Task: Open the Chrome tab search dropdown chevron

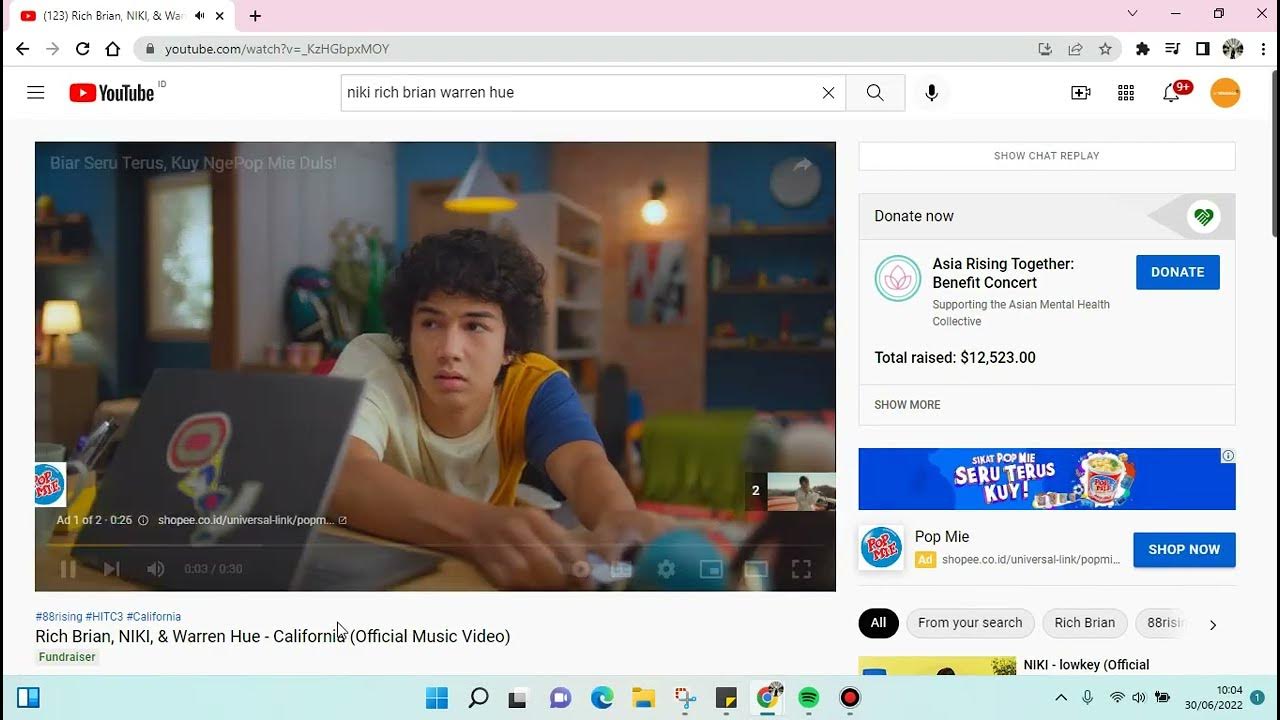Action: click(1132, 14)
